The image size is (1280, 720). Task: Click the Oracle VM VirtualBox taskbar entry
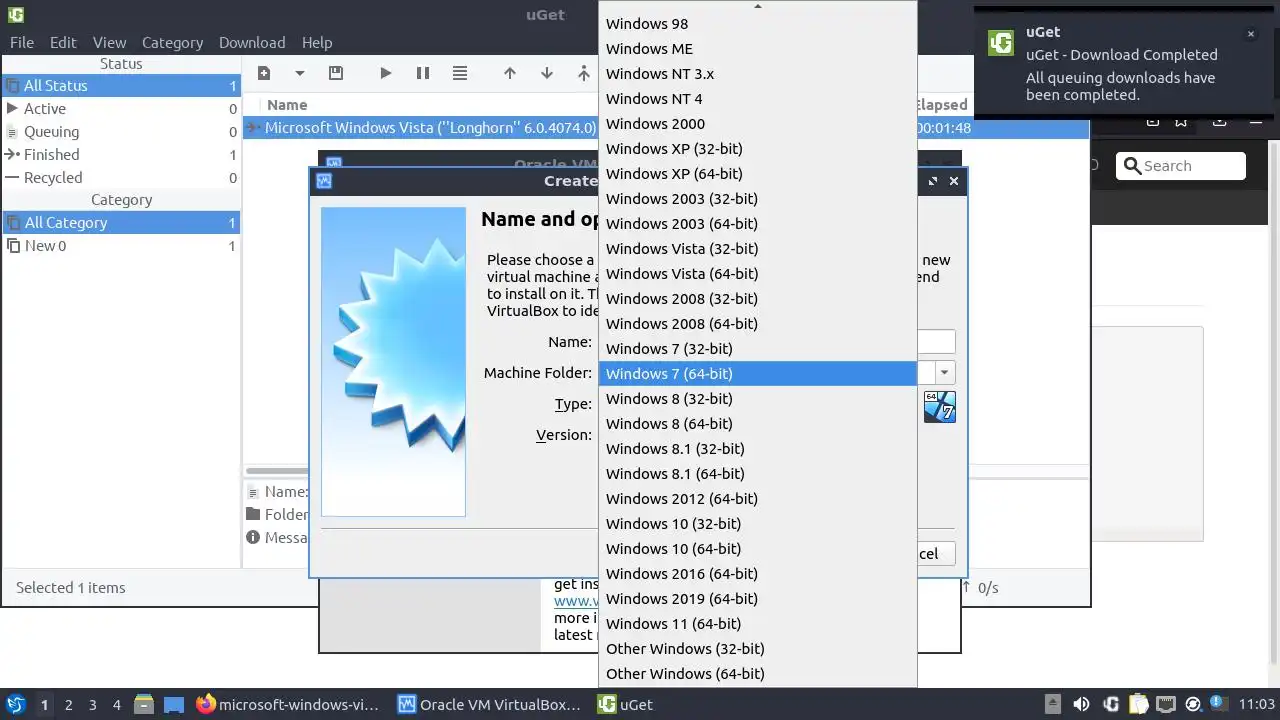(x=489, y=704)
